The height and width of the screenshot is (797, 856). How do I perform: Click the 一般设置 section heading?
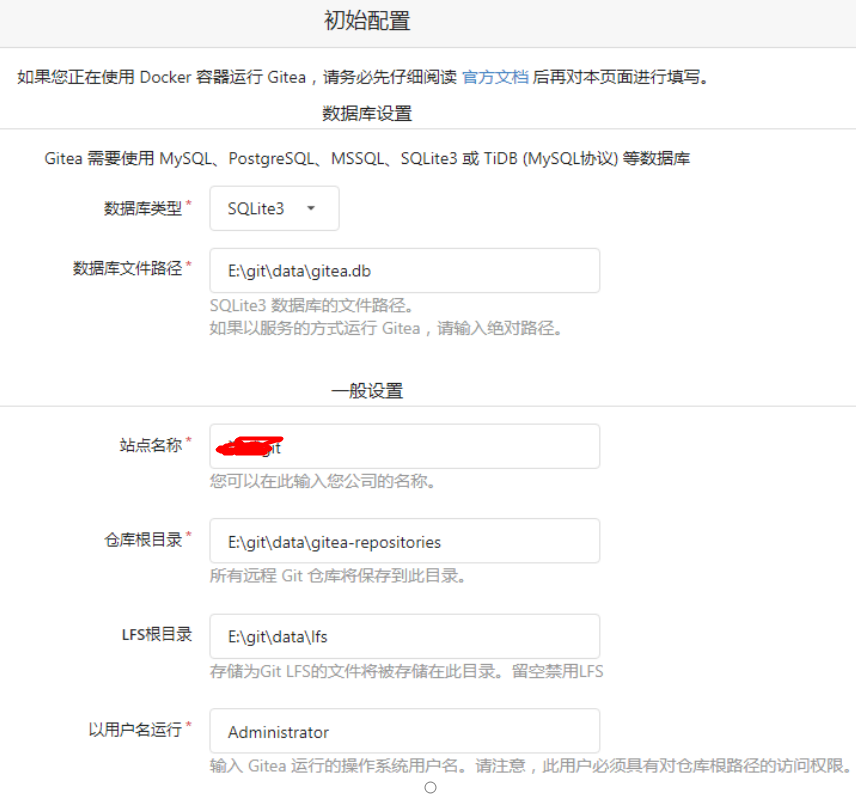tap(367, 391)
